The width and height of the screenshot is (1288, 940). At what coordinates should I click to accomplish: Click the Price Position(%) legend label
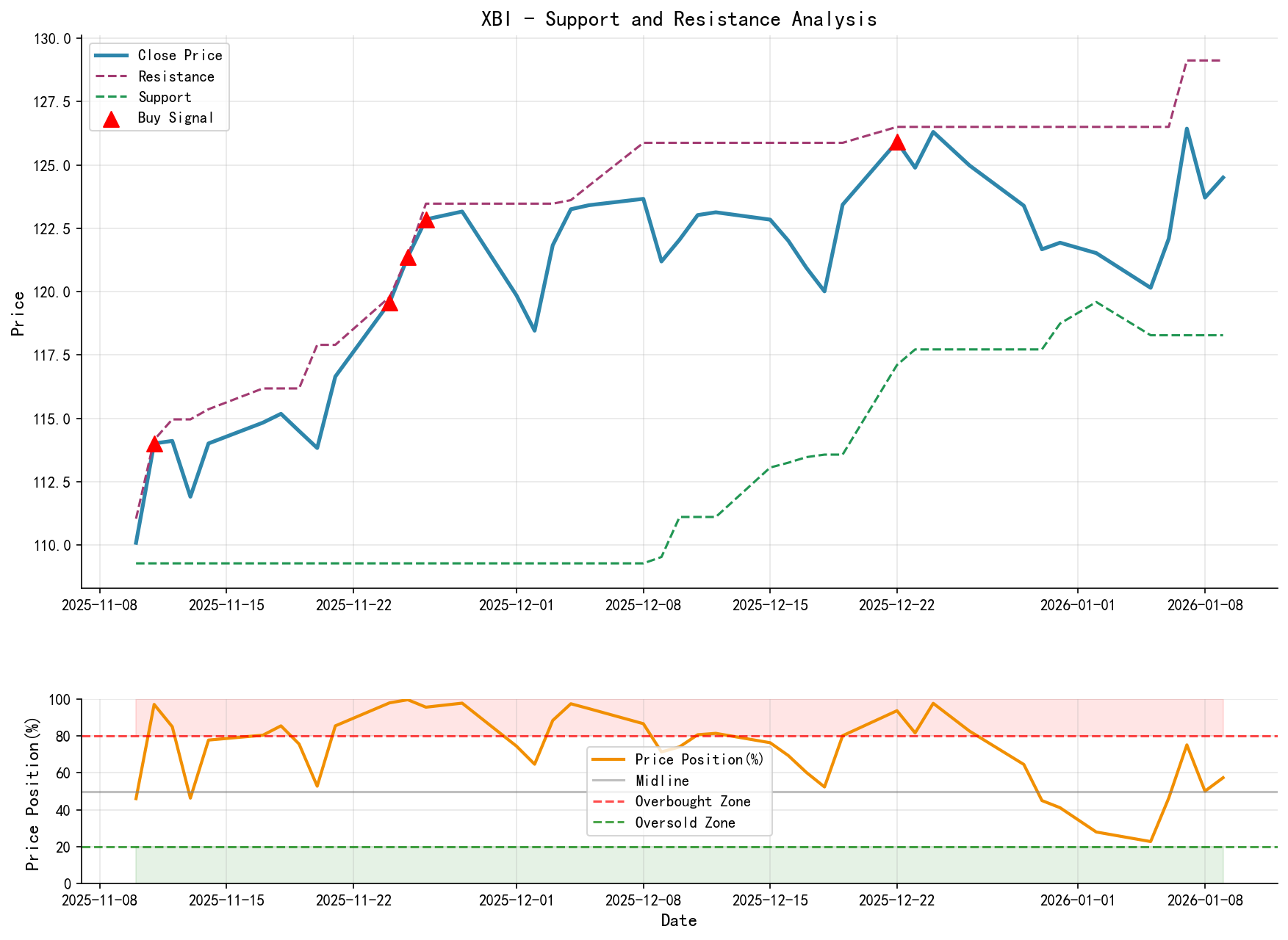coord(697,759)
